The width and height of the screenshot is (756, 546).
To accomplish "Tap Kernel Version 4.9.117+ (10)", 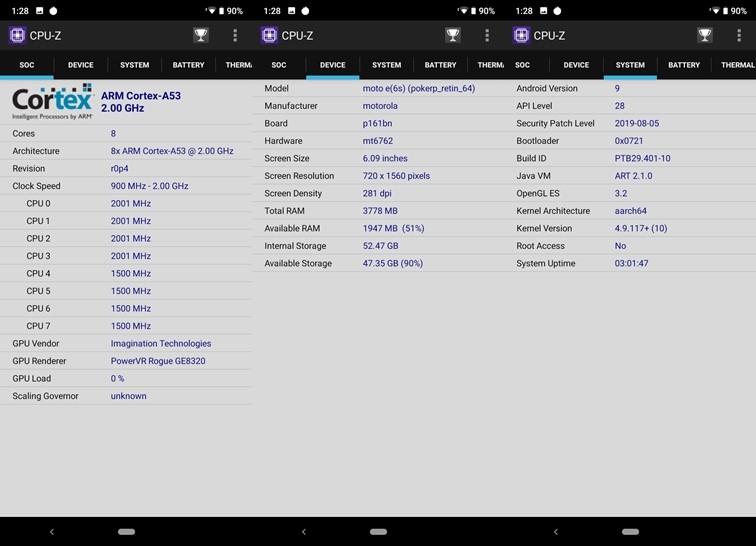I will [x=641, y=228].
